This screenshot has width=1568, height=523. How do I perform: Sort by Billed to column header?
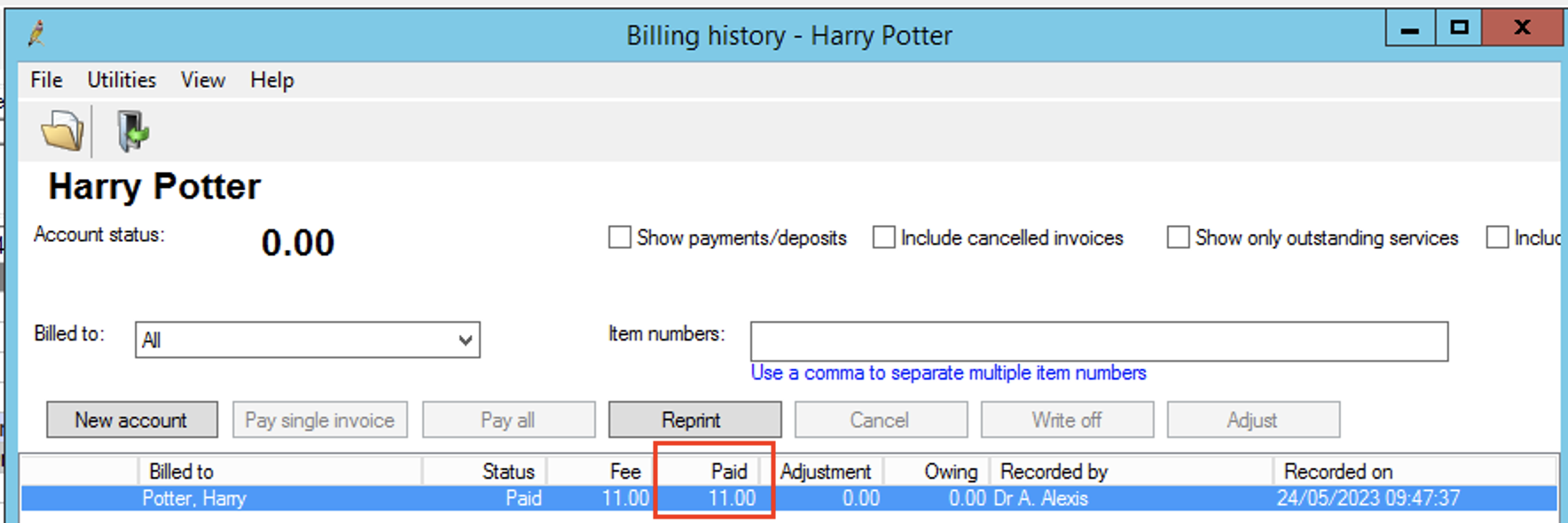(x=280, y=472)
